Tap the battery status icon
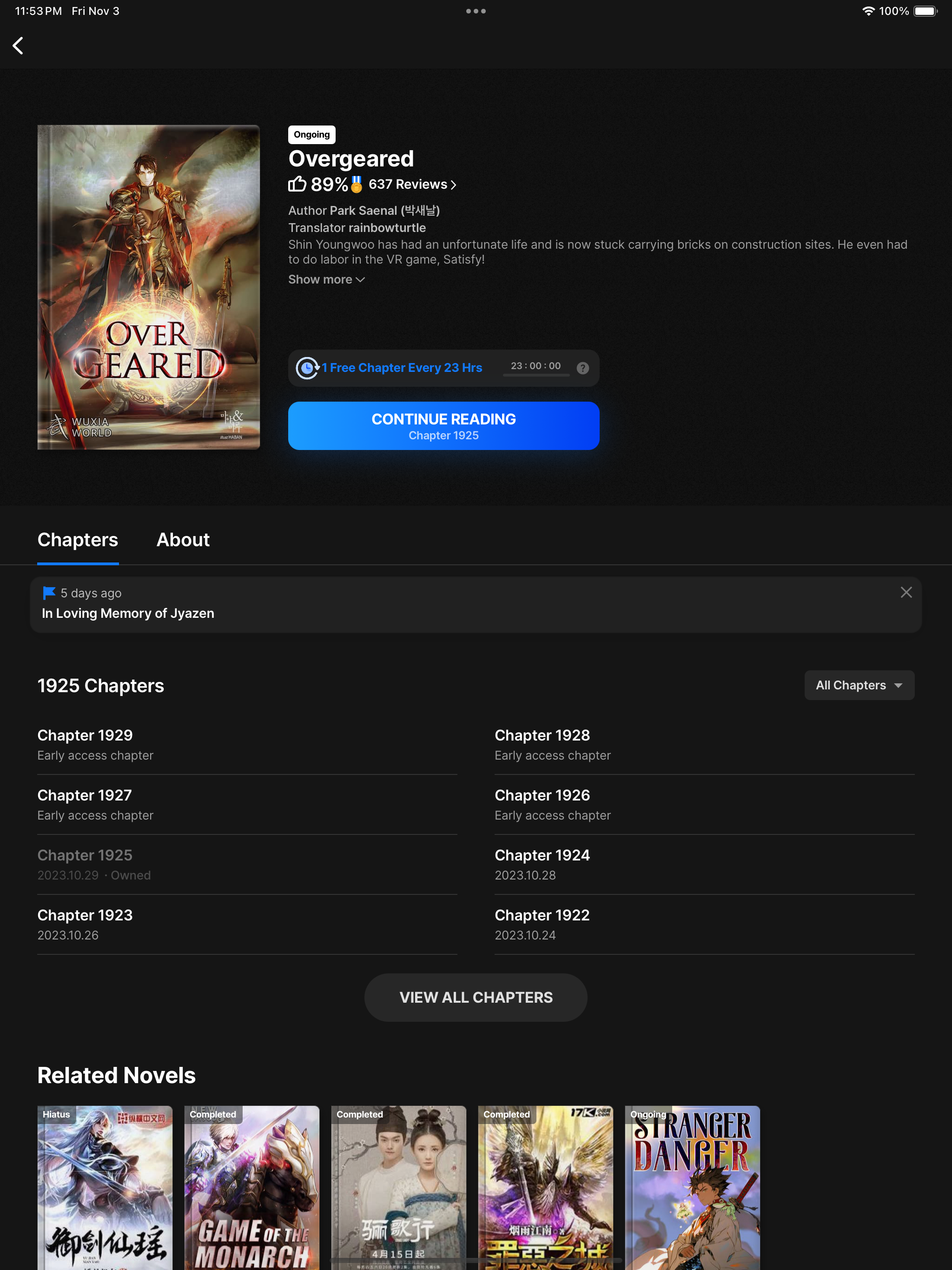 tap(925, 11)
